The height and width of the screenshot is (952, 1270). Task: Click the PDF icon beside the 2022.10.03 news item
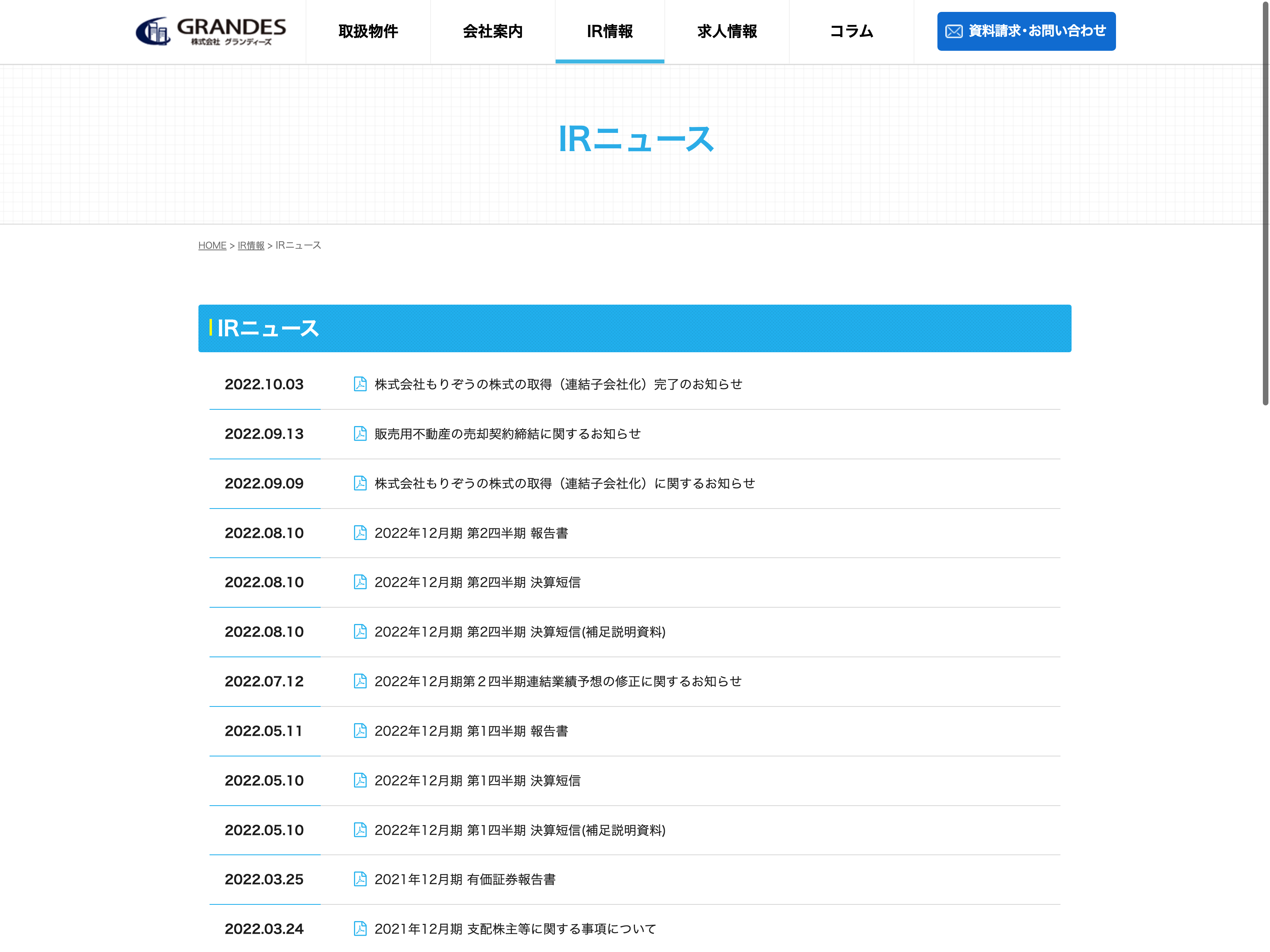click(360, 384)
